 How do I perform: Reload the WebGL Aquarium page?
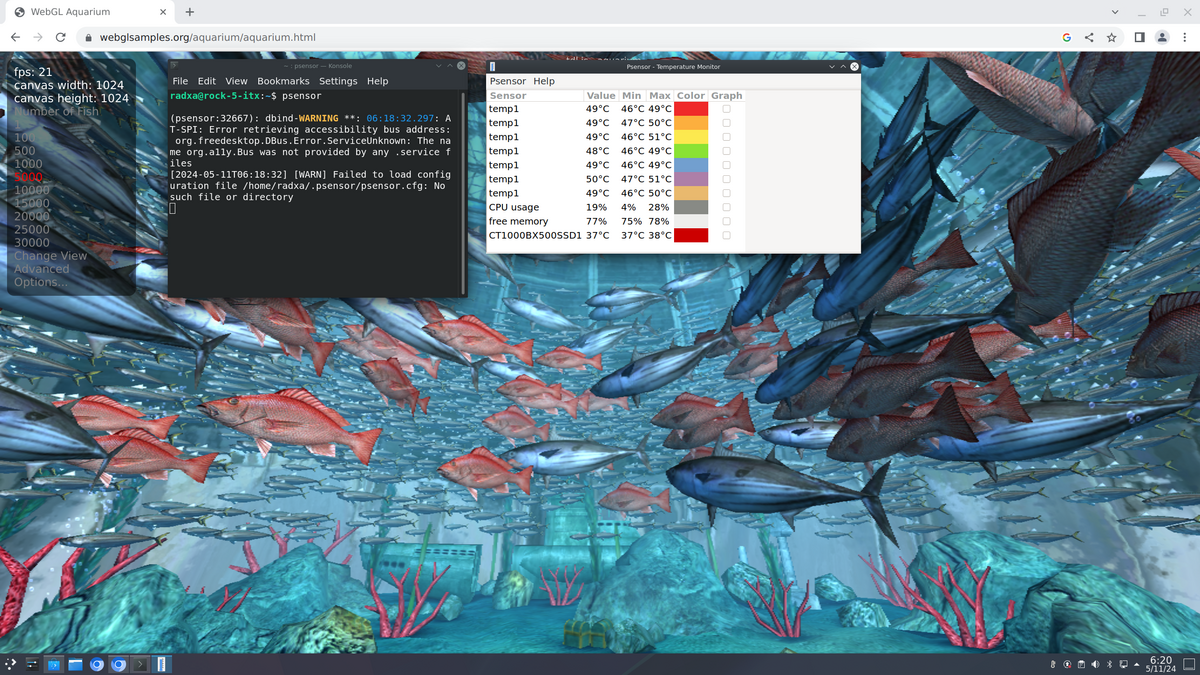(x=61, y=37)
